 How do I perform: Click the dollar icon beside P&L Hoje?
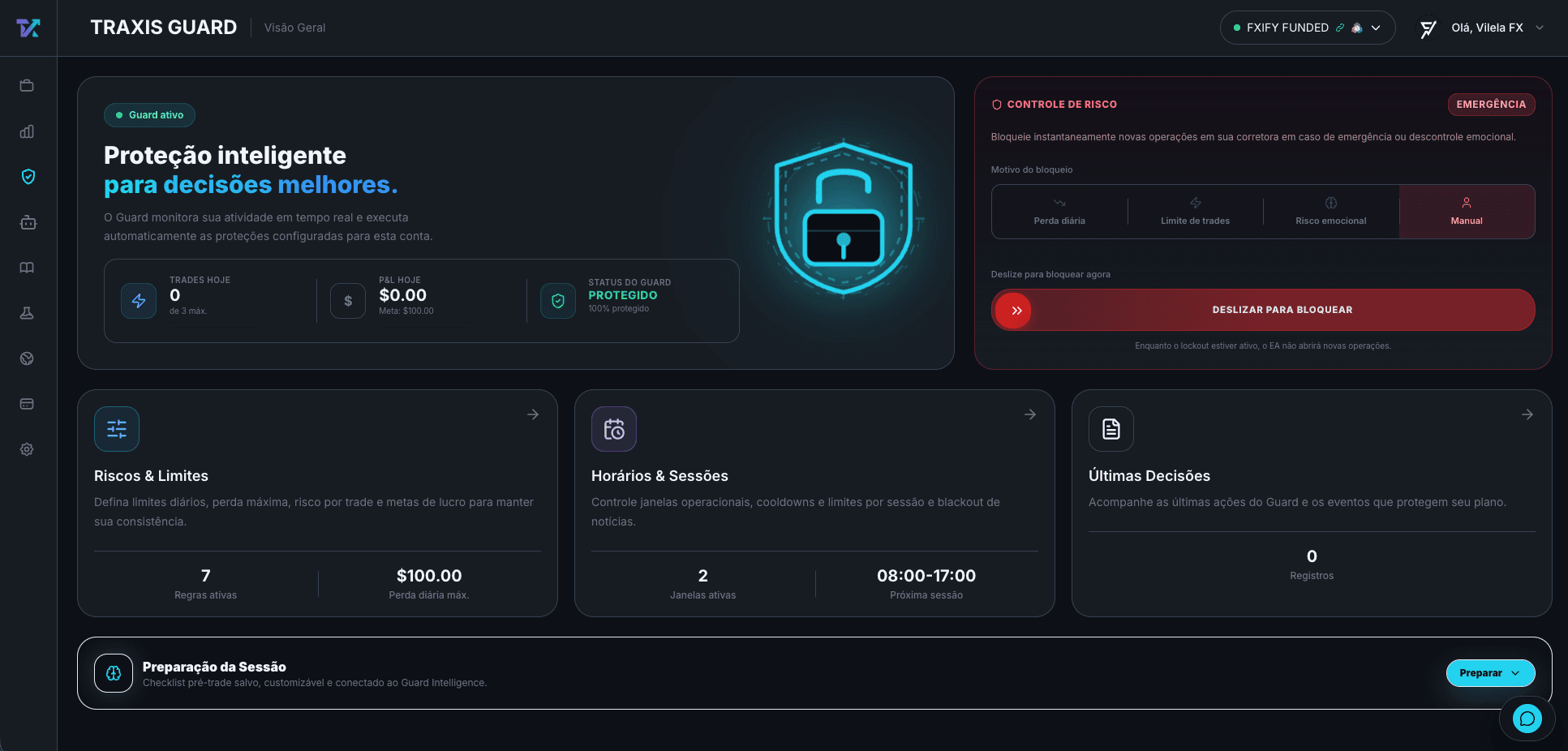click(x=348, y=301)
